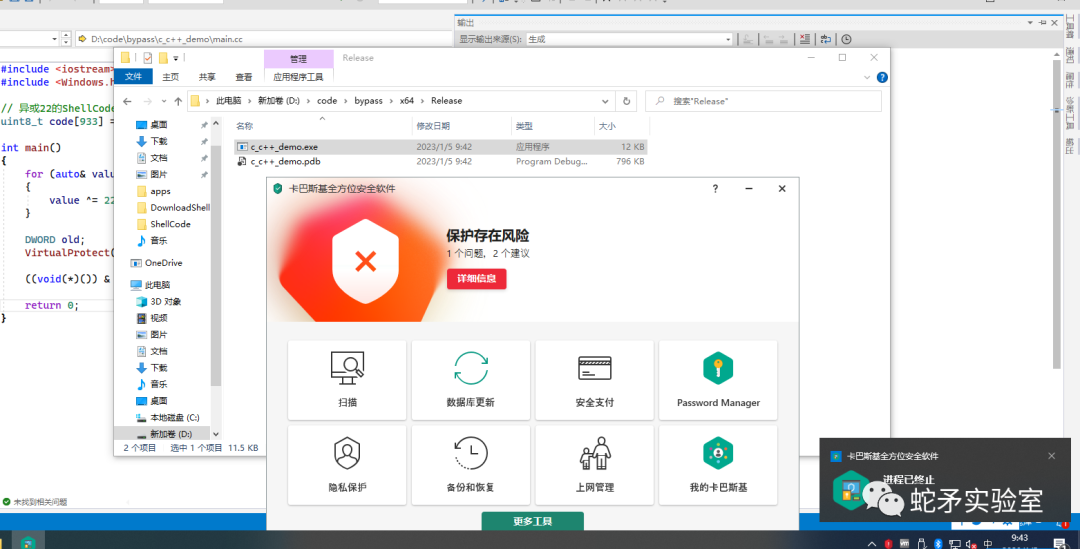Toggle auto-hide pin on the 输出 panel
This screenshot has width=1080, height=549.
click(1042, 23)
